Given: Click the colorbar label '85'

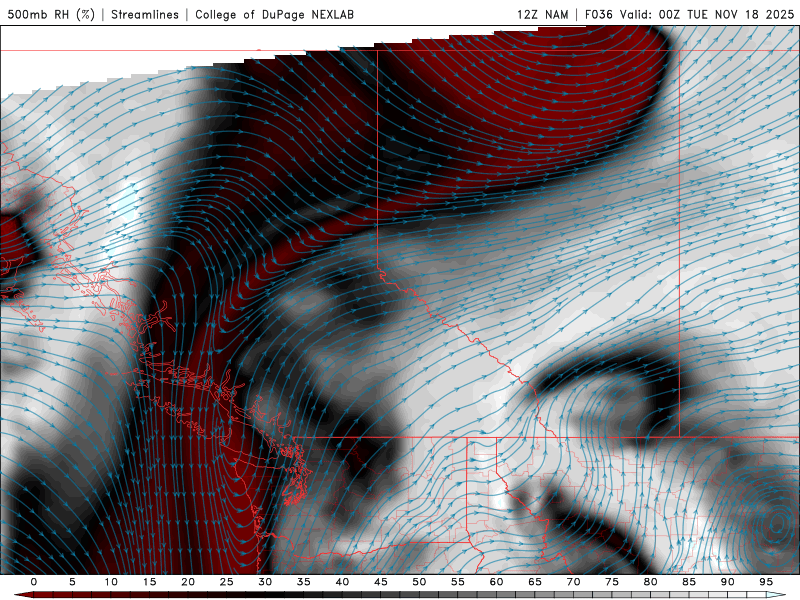Looking at the screenshot, I should pyautogui.click(x=689, y=582).
